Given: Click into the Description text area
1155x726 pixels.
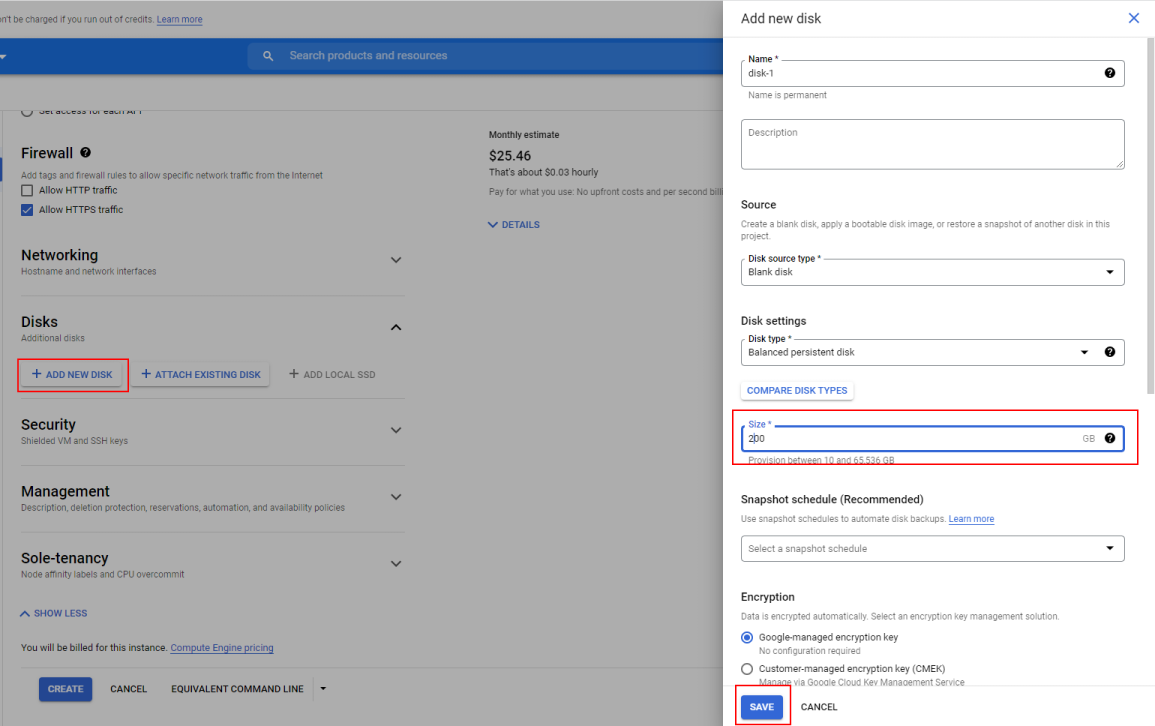Looking at the screenshot, I should click(932, 144).
